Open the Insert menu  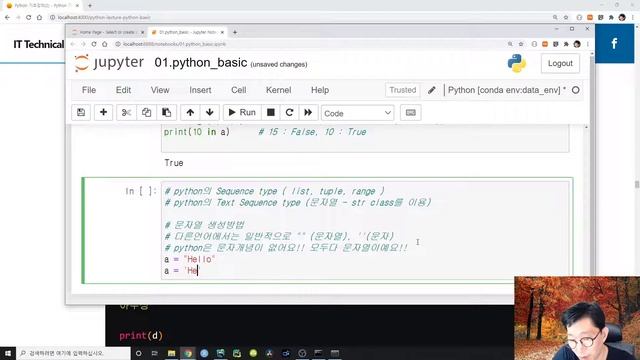tap(200, 90)
